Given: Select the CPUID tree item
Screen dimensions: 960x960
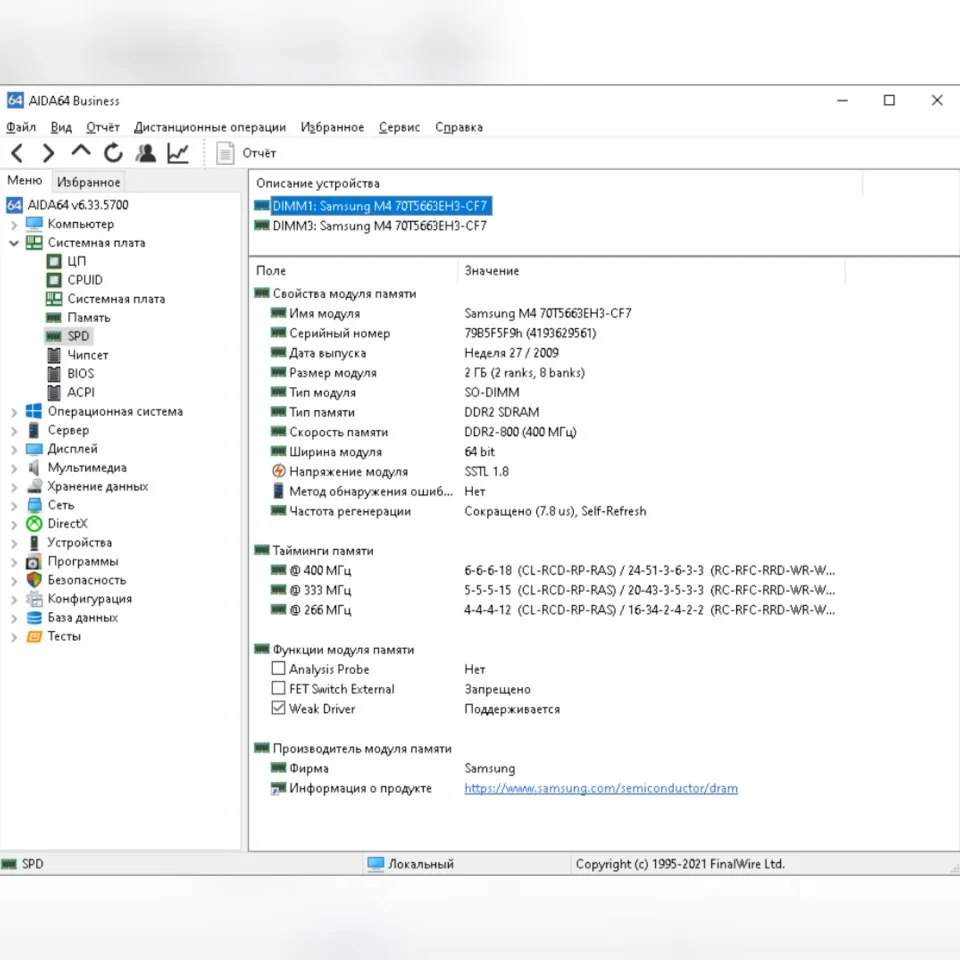Looking at the screenshot, I should pos(84,280).
